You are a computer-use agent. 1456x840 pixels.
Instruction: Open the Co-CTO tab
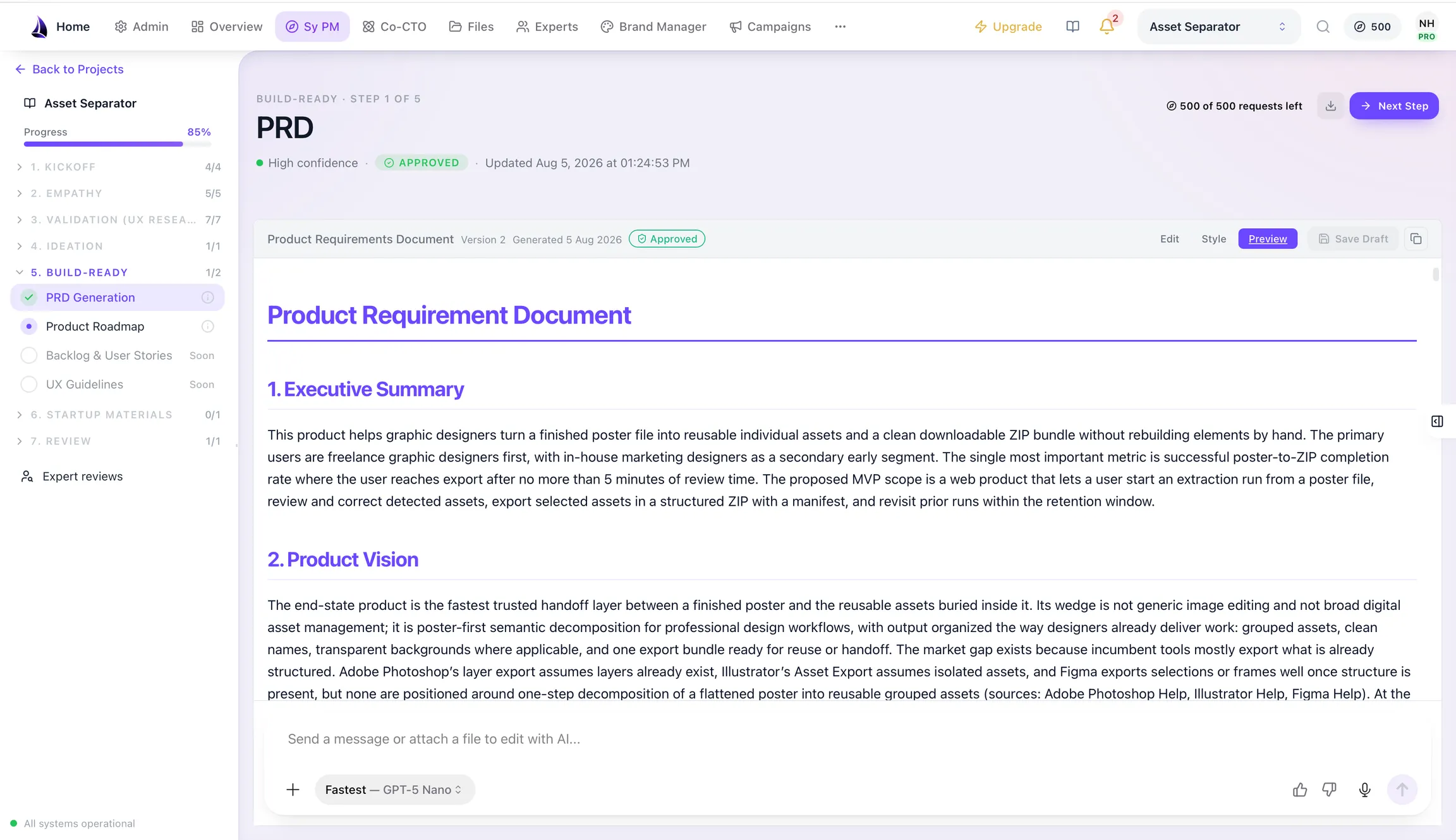pos(394,27)
